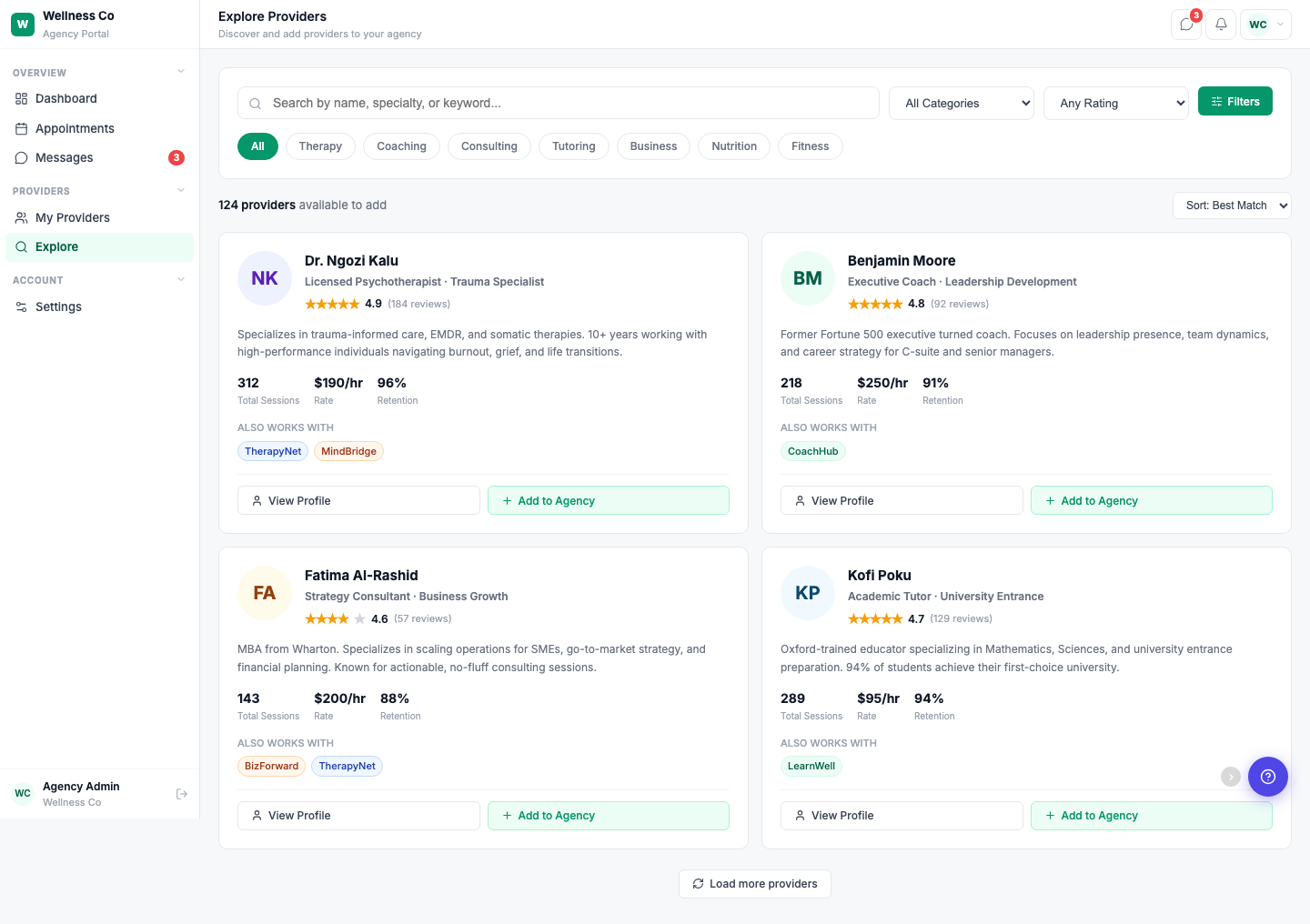Select My Providers in the sidebar

[73, 217]
